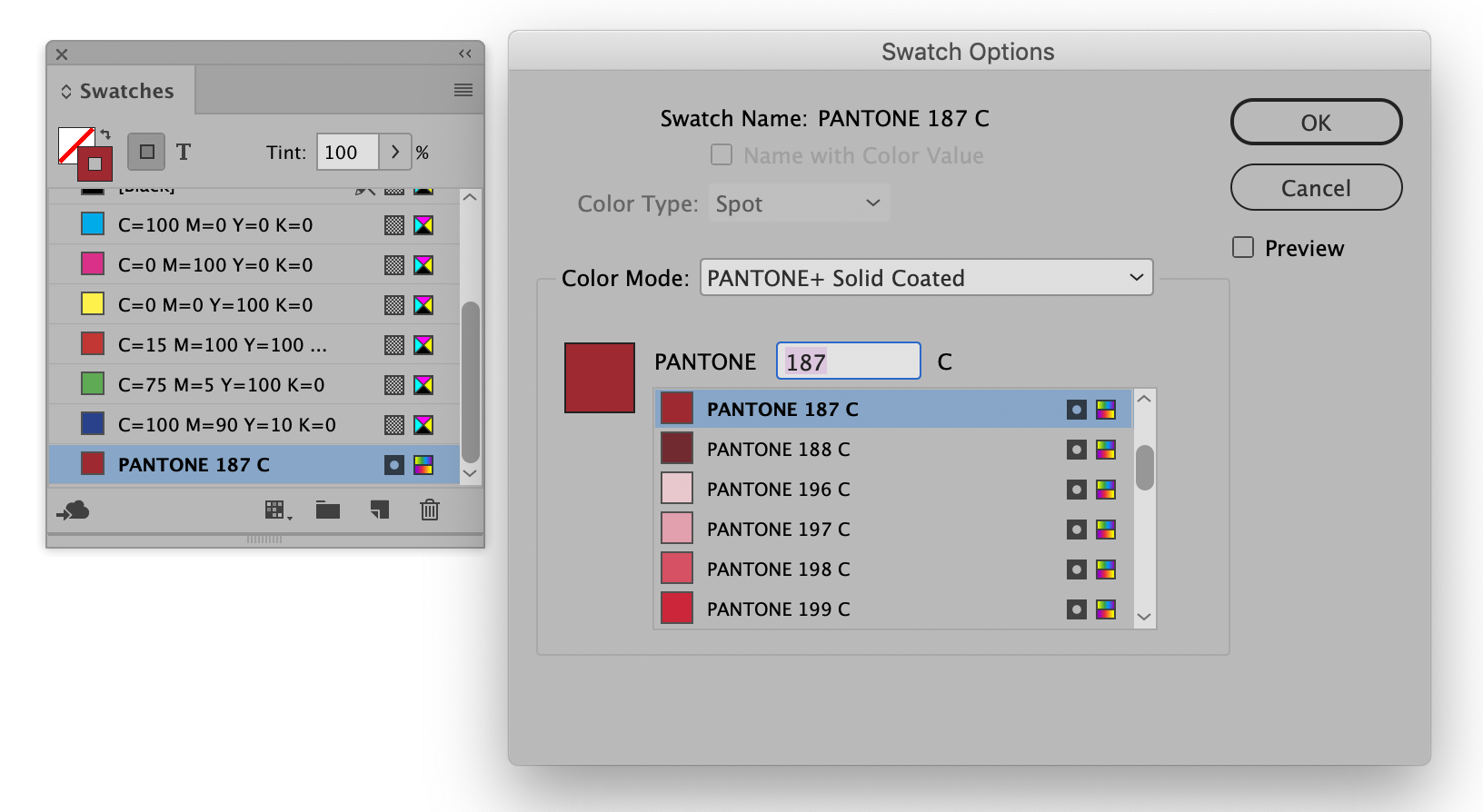1483x812 pixels.
Task: Click process color icon on C=75 M=5 row
Action: 394,385
